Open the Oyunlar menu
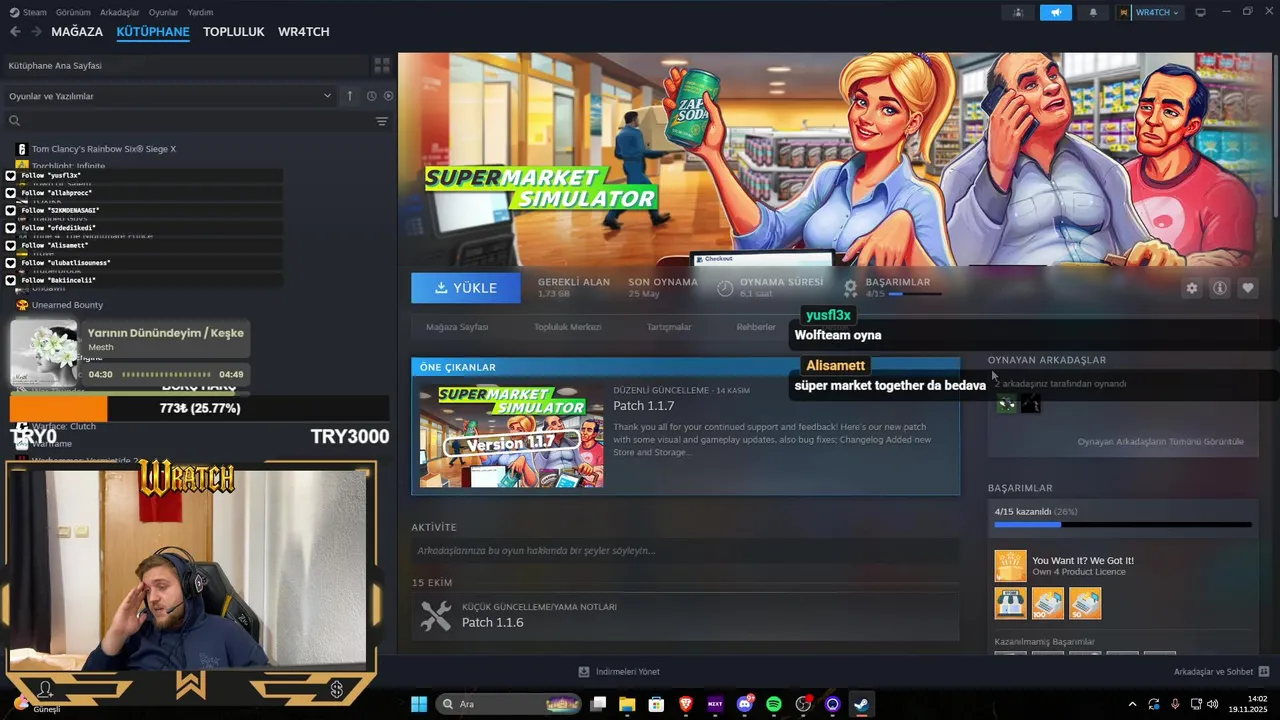 click(163, 12)
